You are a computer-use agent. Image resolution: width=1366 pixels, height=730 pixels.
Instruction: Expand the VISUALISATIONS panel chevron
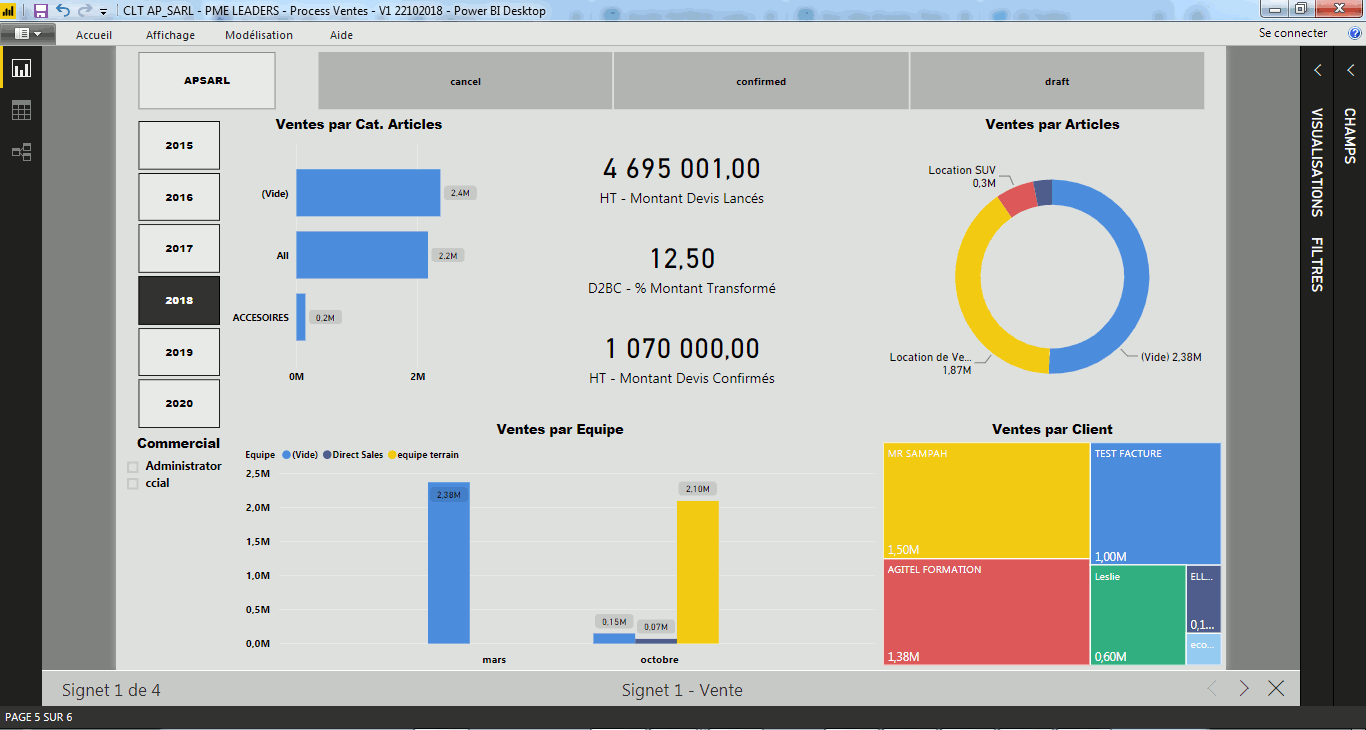coord(1318,69)
